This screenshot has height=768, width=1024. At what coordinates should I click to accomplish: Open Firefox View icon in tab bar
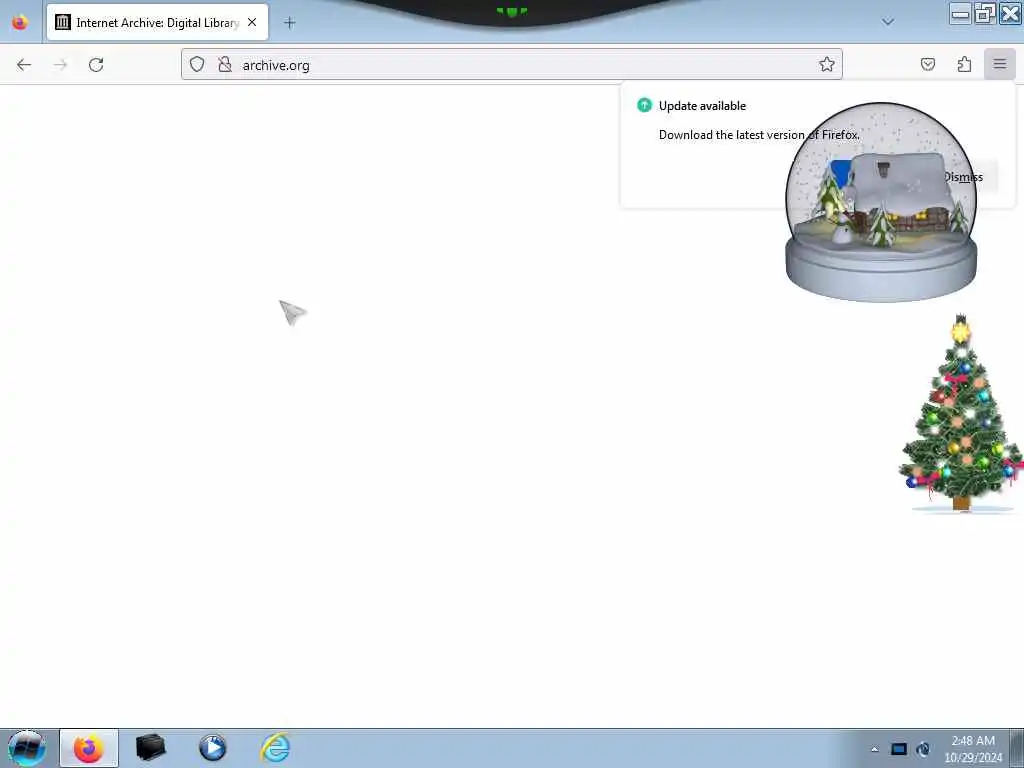click(20, 22)
